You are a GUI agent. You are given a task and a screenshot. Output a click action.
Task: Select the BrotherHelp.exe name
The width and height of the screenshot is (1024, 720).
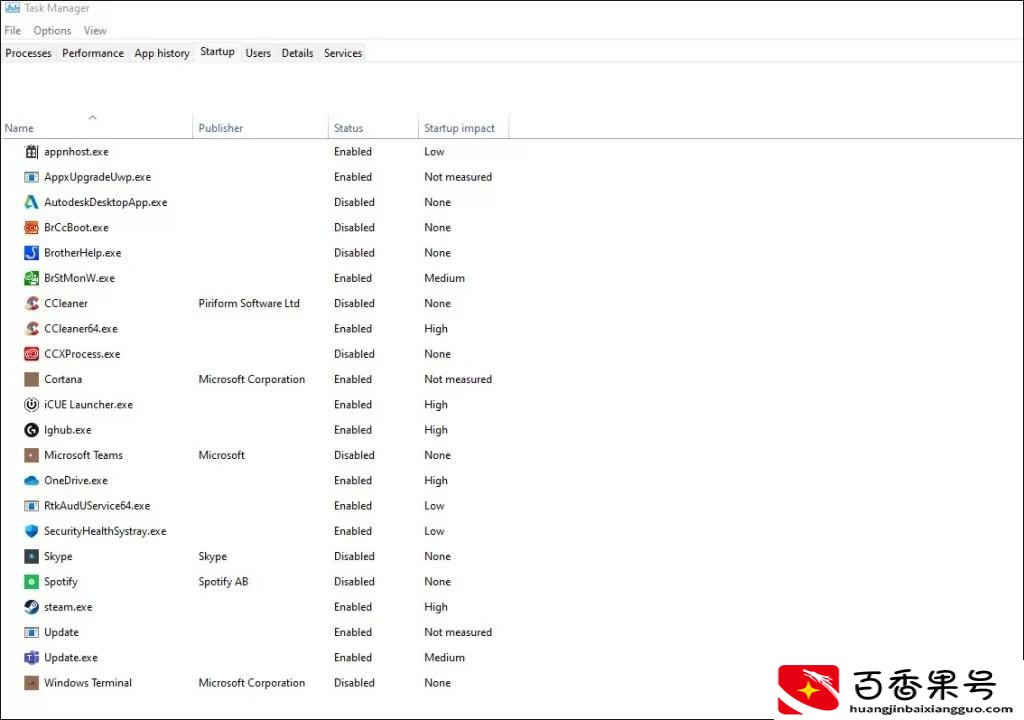(82, 253)
